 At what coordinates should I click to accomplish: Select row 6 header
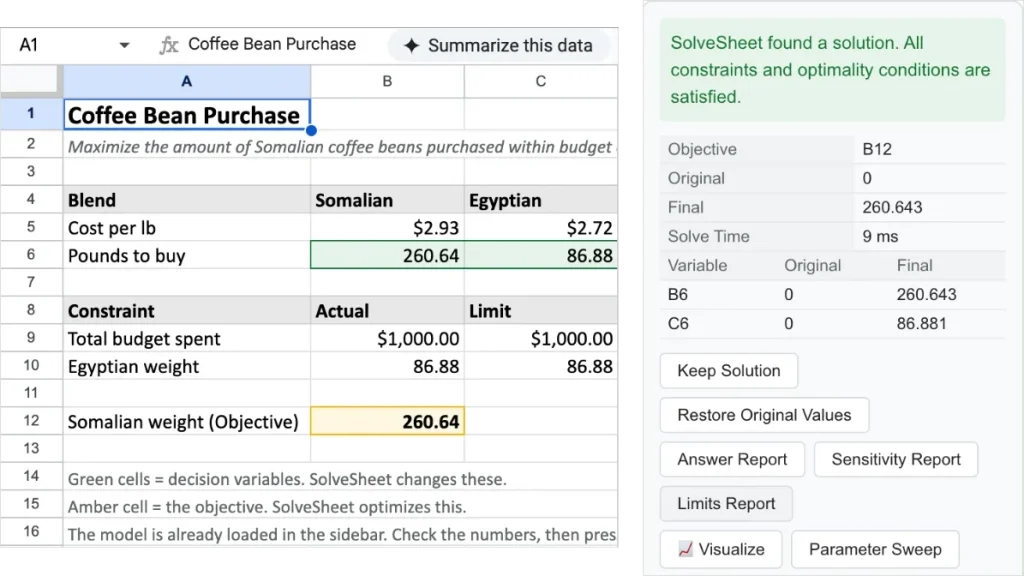tap(31, 255)
